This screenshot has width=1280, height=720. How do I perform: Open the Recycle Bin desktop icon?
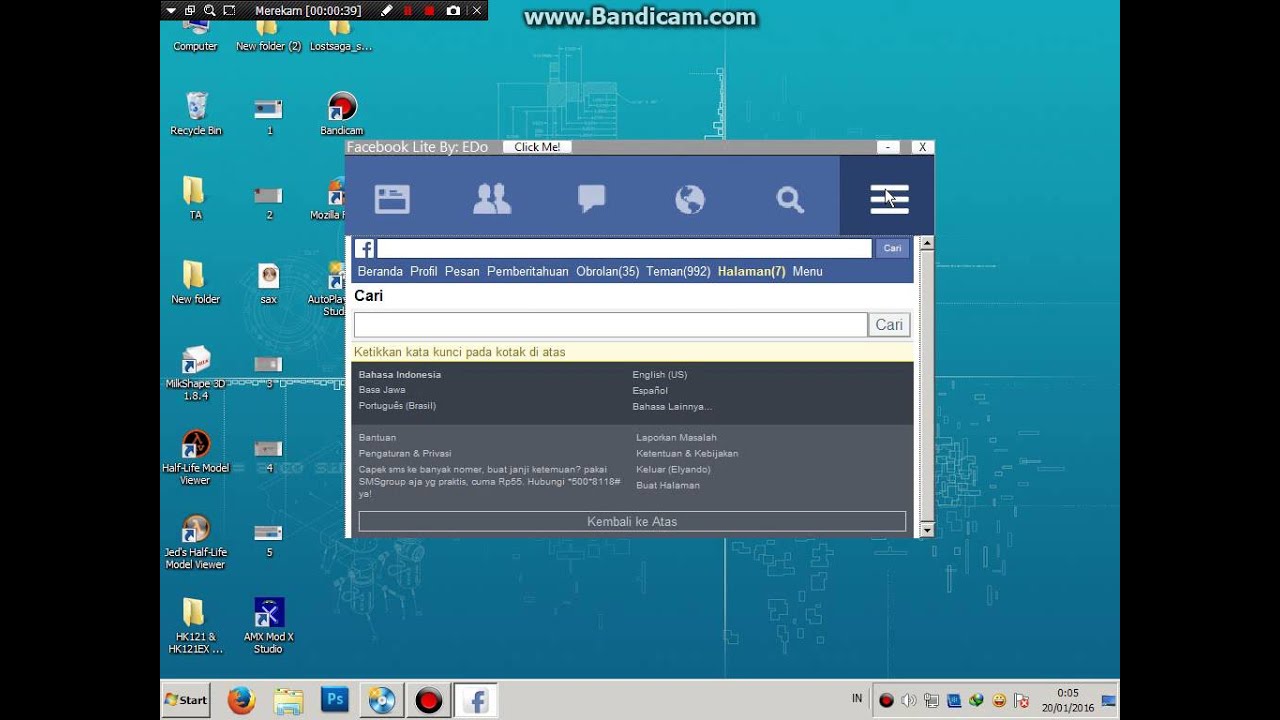[x=196, y=114]
